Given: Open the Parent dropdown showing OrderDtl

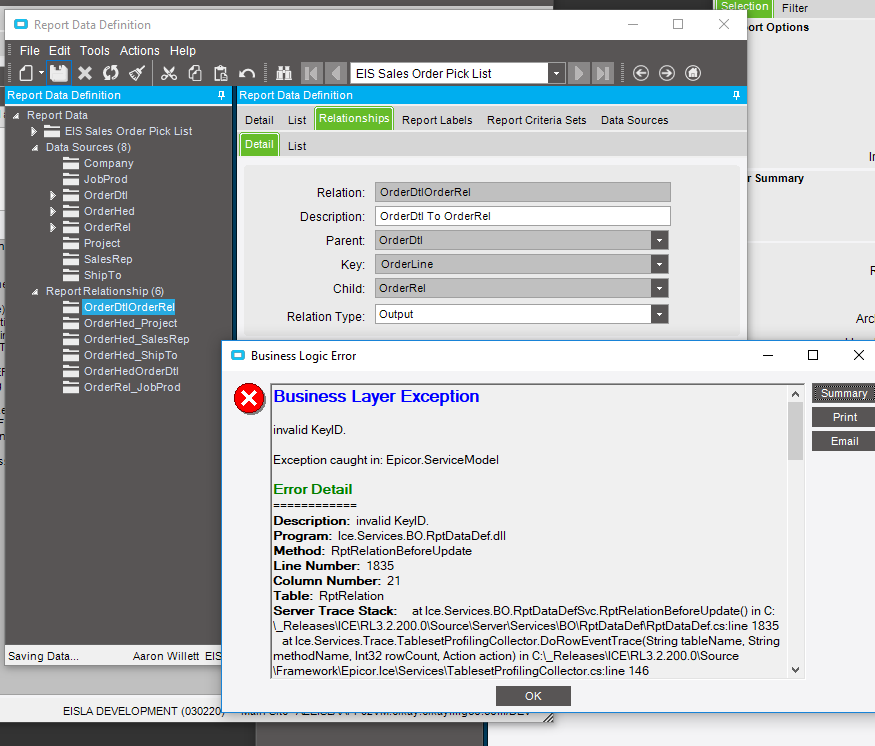Looking at the screenshot, I should (659, 241).
